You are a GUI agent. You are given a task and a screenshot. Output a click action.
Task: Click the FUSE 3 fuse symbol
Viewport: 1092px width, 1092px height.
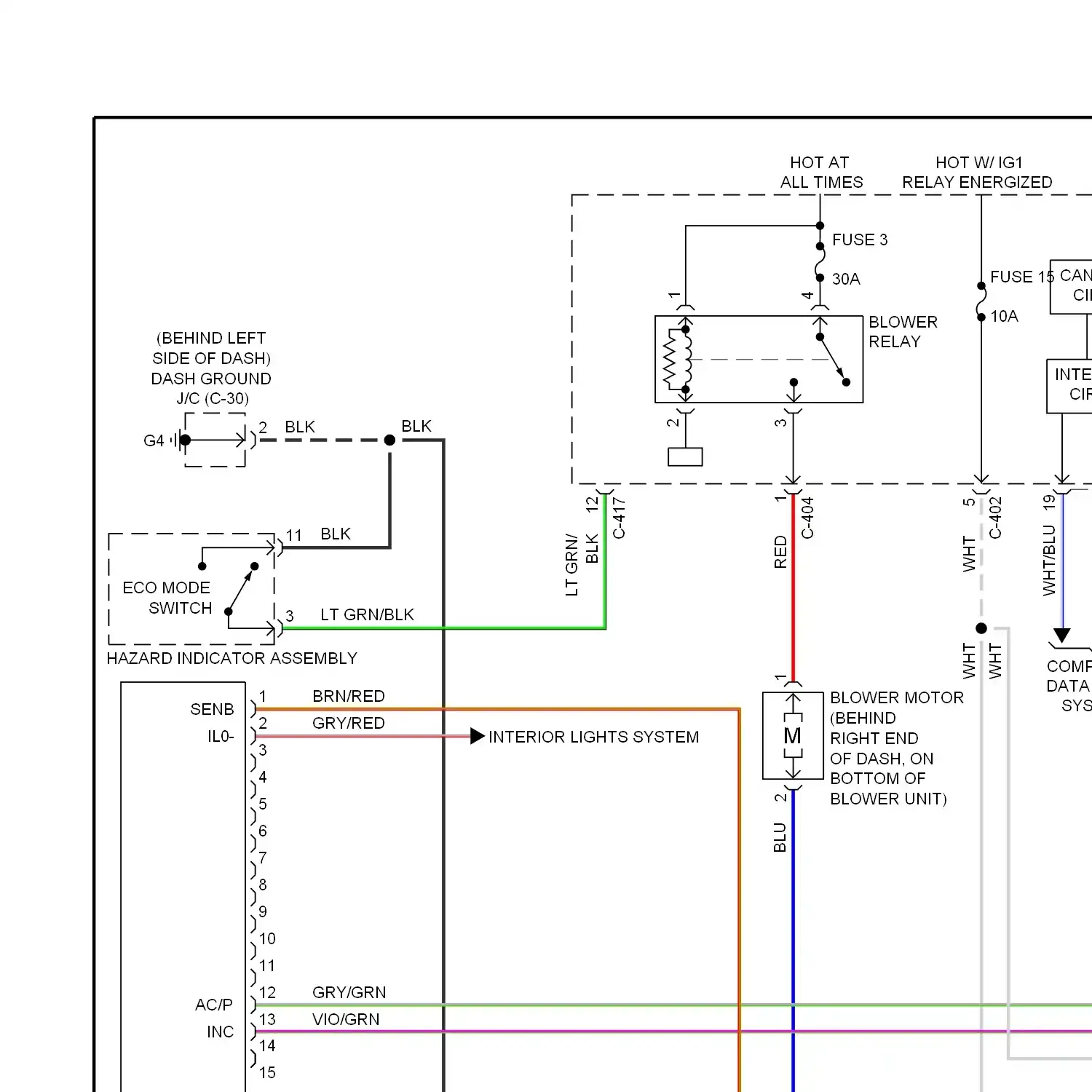(820, 262)
